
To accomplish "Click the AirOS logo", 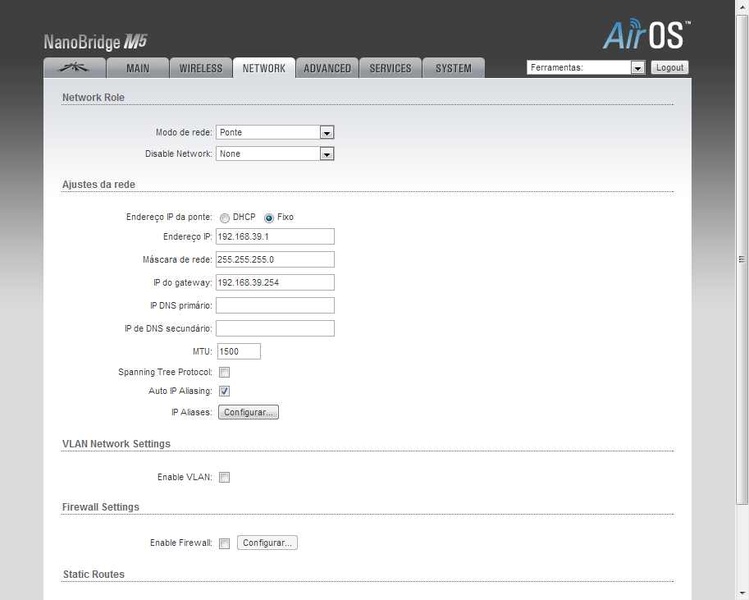I will pos(646,34).
